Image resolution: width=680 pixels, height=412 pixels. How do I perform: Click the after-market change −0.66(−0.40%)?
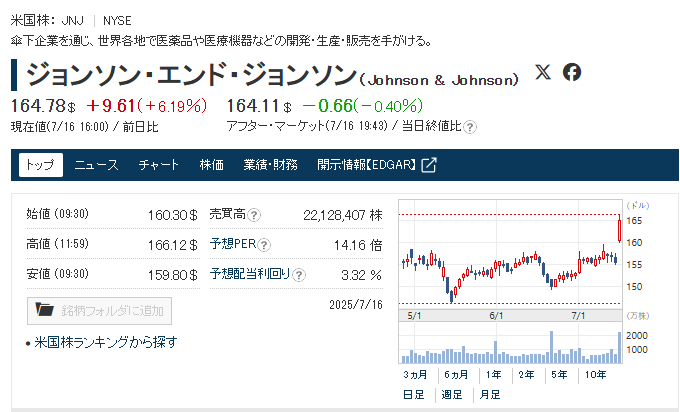pyautogui.click(x=362, y=106)
